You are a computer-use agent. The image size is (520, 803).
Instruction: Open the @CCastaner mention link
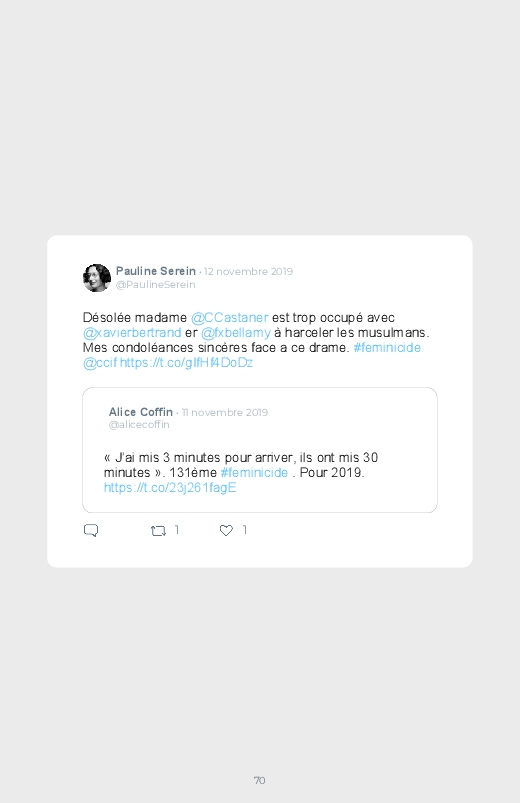pyautogui.click(x=230, y=318)
